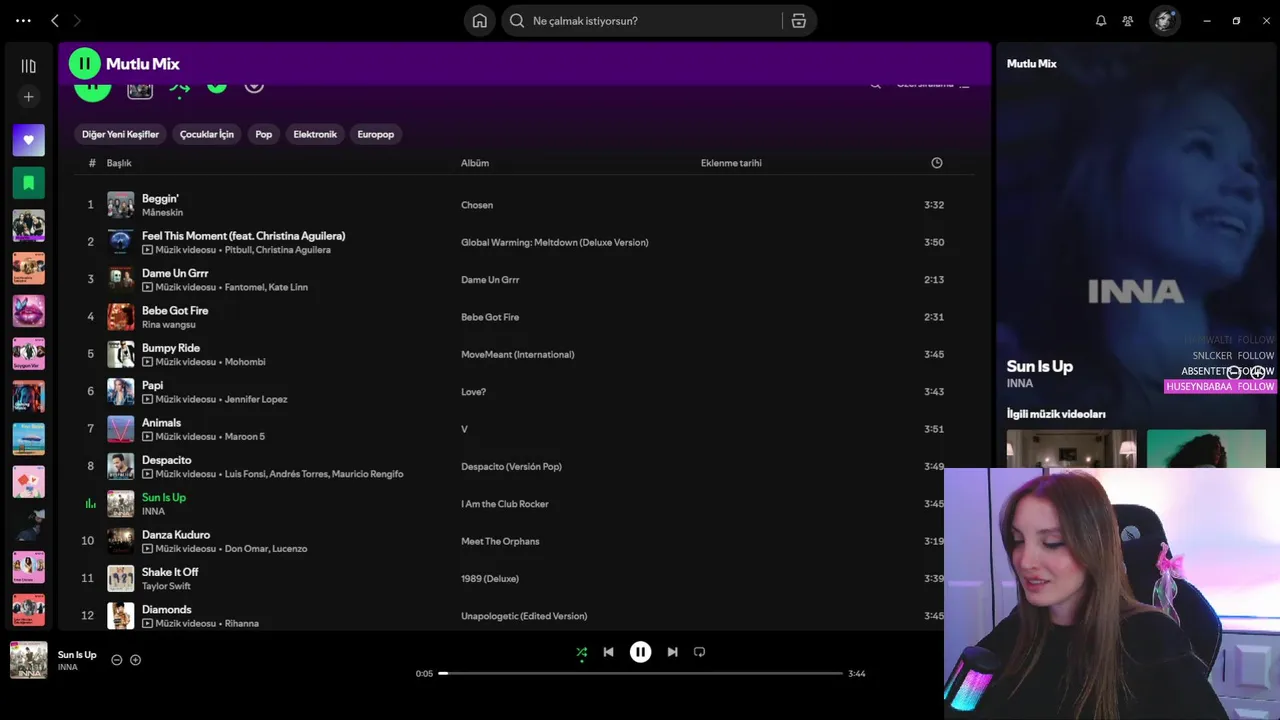Open the green bookmark Episodes item

[29, 183]
